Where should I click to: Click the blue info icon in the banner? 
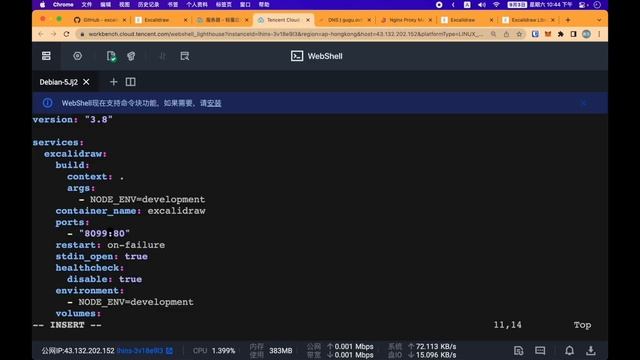pyautogui.click(x=47, y=103)
